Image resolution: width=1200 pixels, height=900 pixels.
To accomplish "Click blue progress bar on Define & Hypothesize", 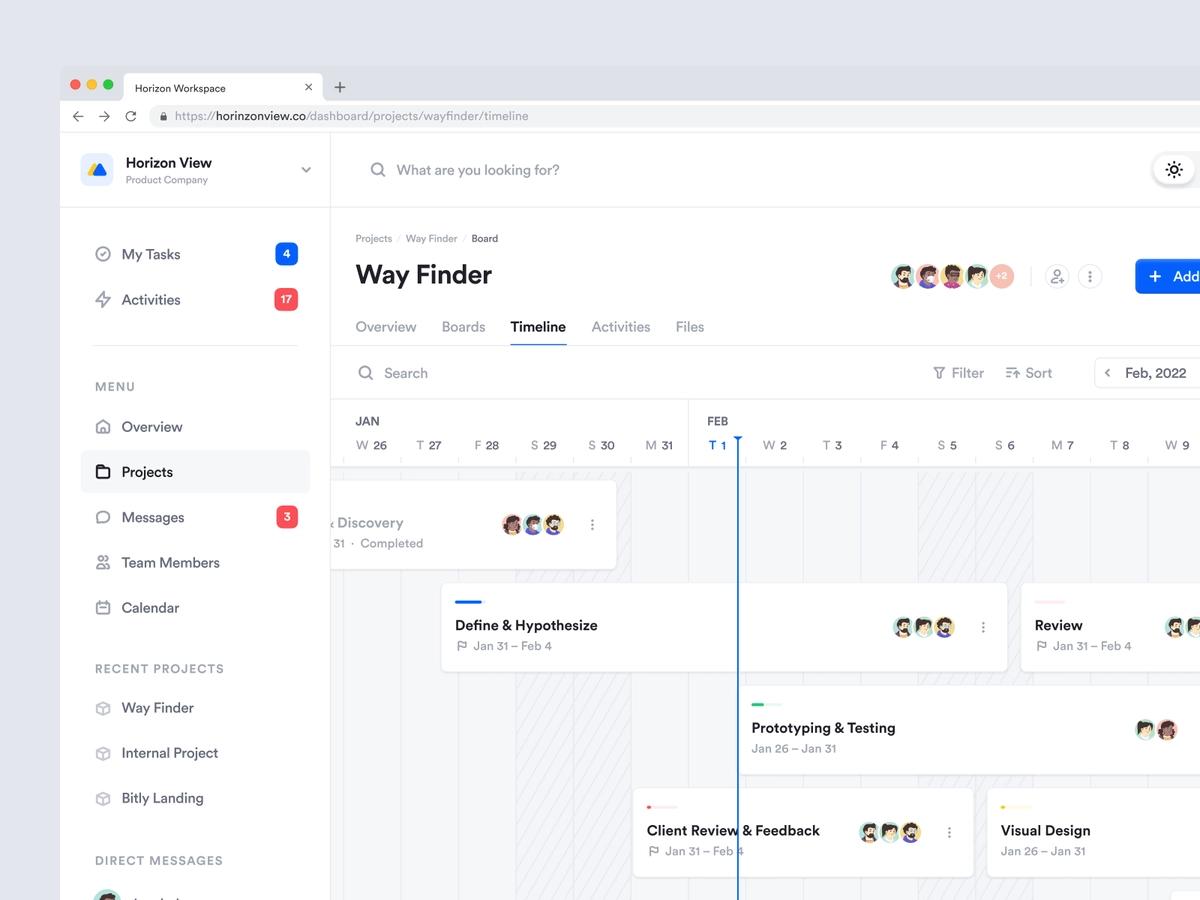I will (x=468, y=602).
